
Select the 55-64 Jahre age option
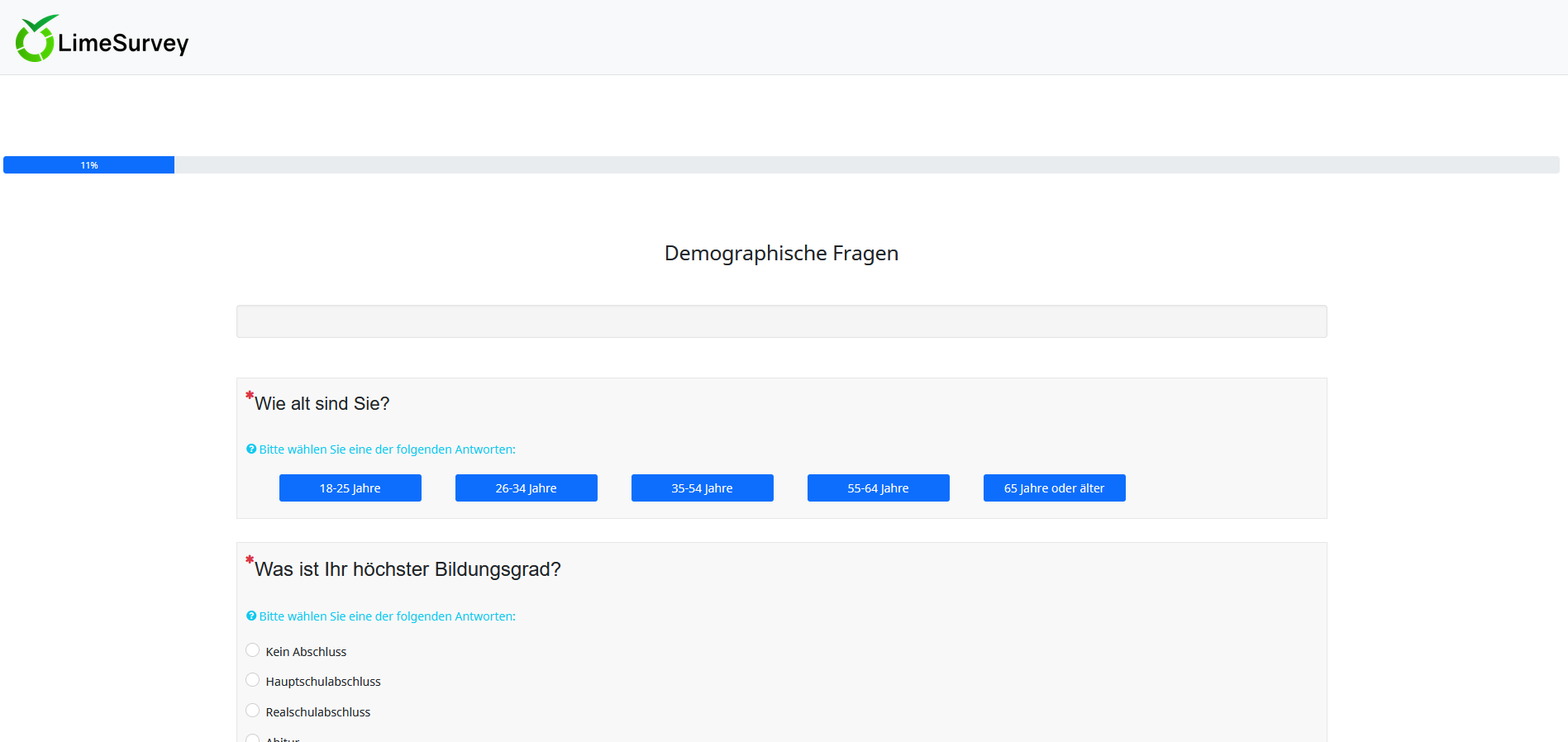click(x=879, y=488)
